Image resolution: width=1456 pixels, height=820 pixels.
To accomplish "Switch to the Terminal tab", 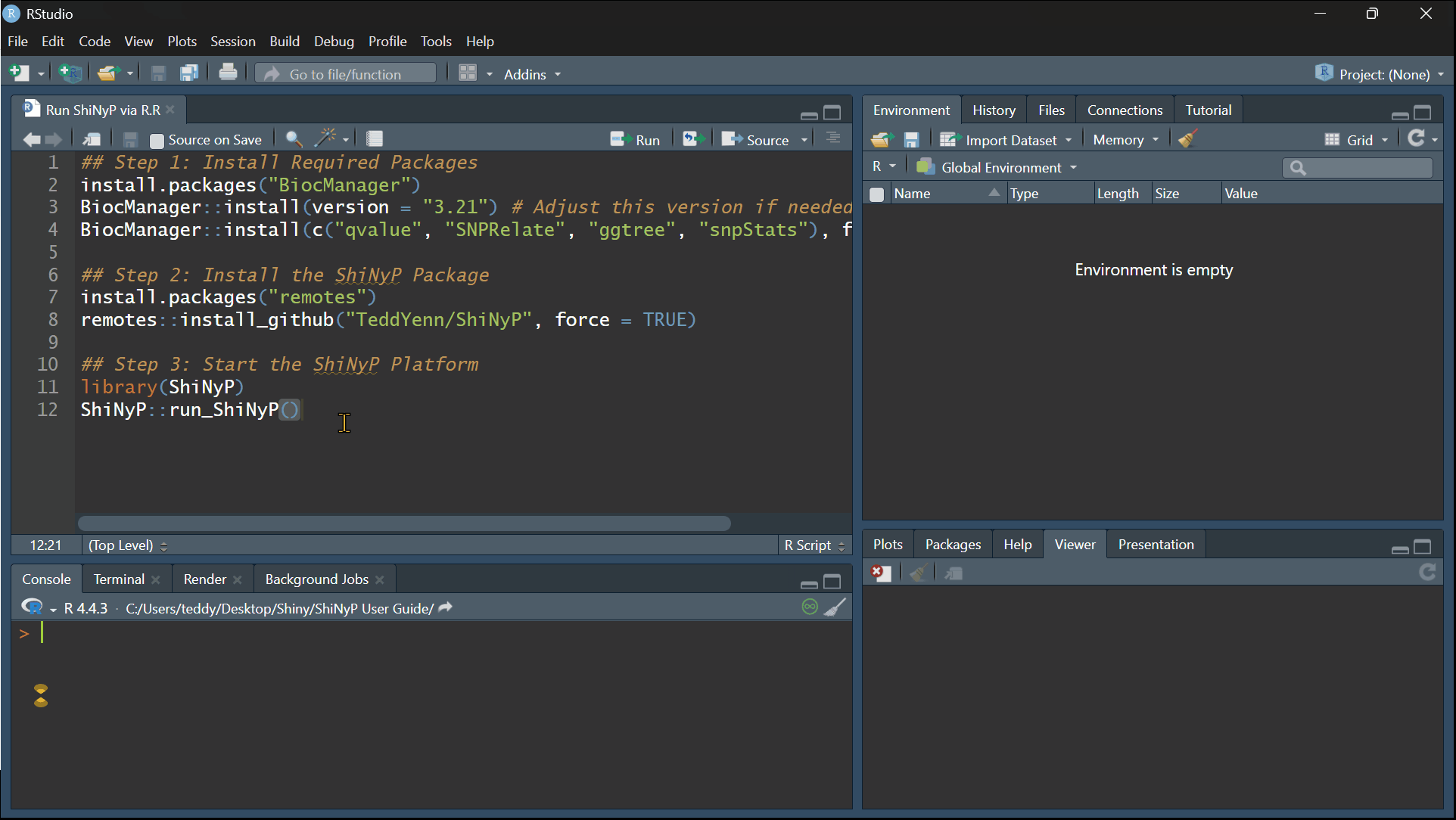I will tap(119, 579).
